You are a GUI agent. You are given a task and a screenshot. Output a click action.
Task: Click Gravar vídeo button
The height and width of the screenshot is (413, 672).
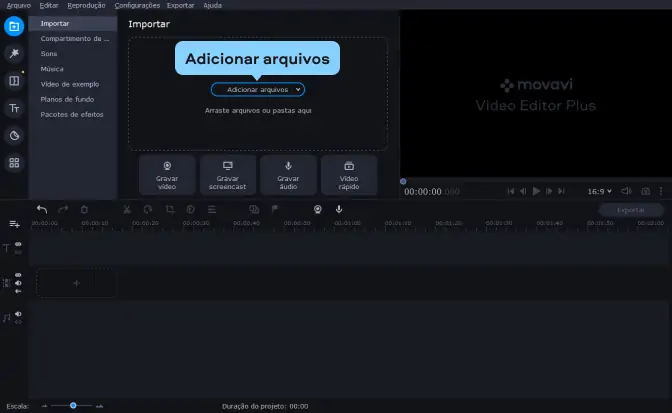pyautogui.click(x=167, y=175)
